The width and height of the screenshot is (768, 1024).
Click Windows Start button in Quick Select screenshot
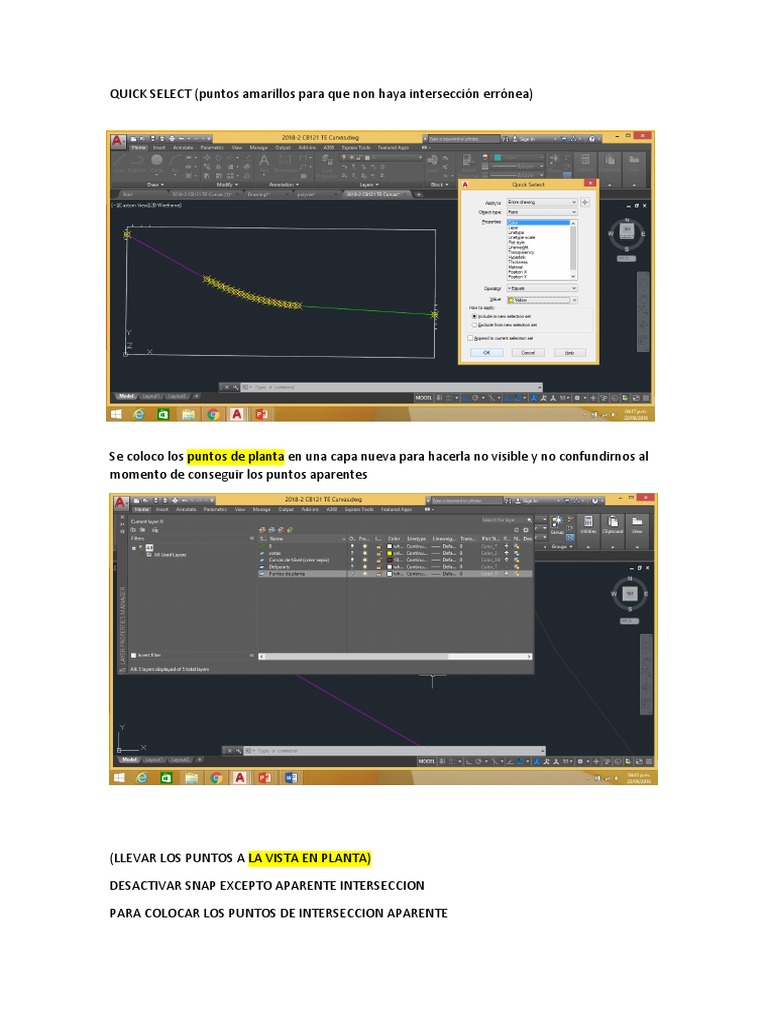point(116,414)
